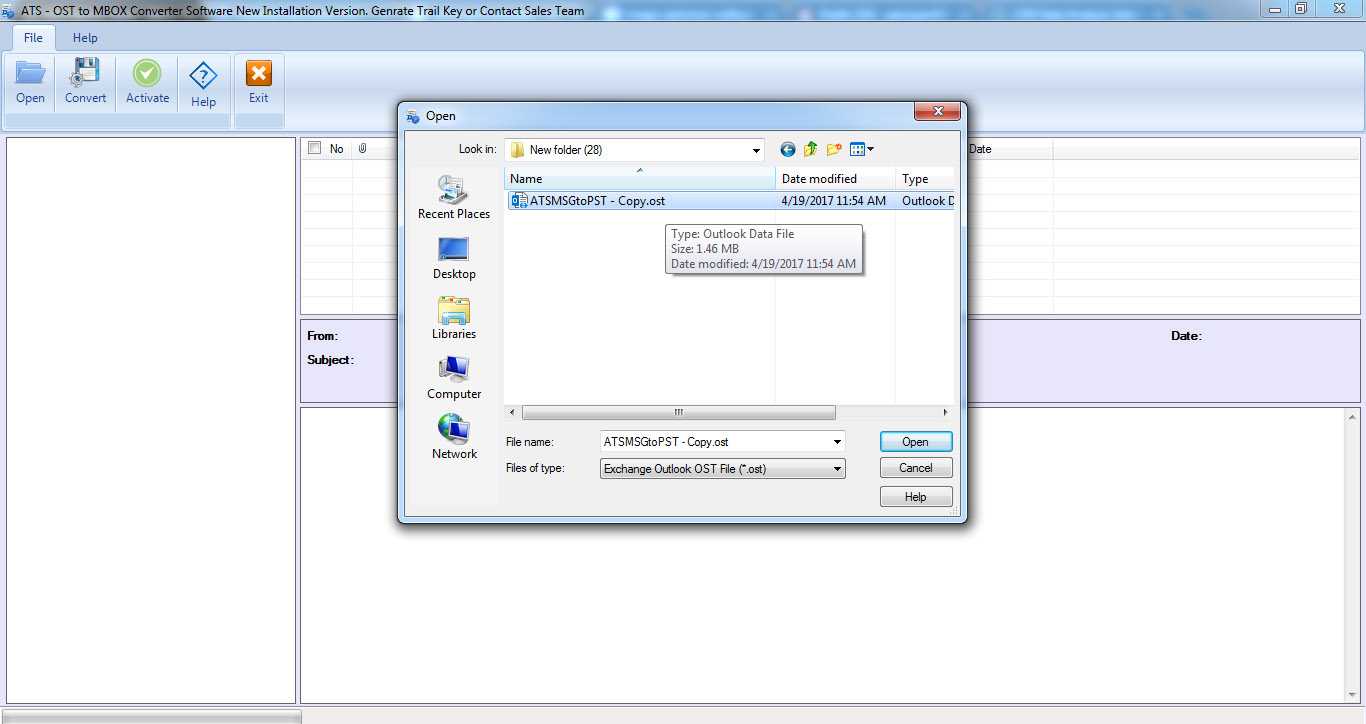Open an OST file using Open toolbar icon
The image size is (1366, 724).
click(30, 80)
